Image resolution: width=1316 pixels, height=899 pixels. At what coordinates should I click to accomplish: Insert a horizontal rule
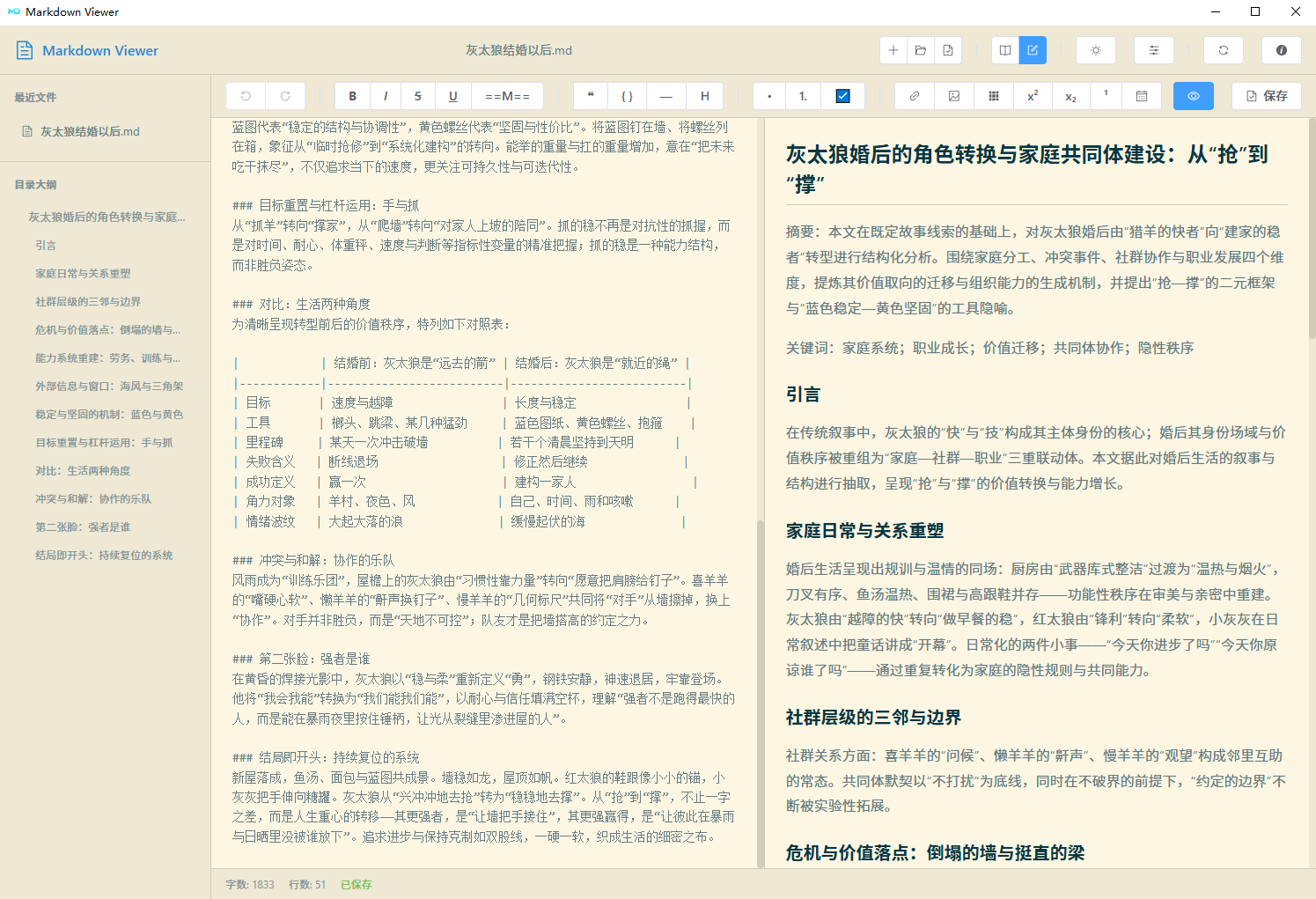click(666, 96)
